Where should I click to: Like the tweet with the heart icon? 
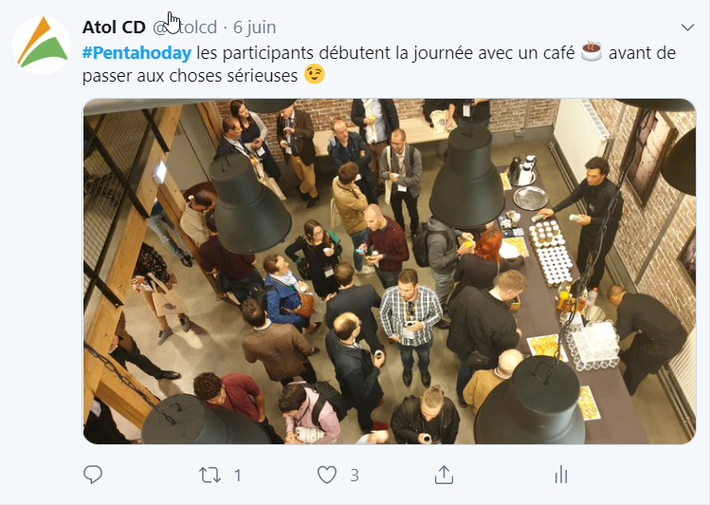tap(326, 475)
